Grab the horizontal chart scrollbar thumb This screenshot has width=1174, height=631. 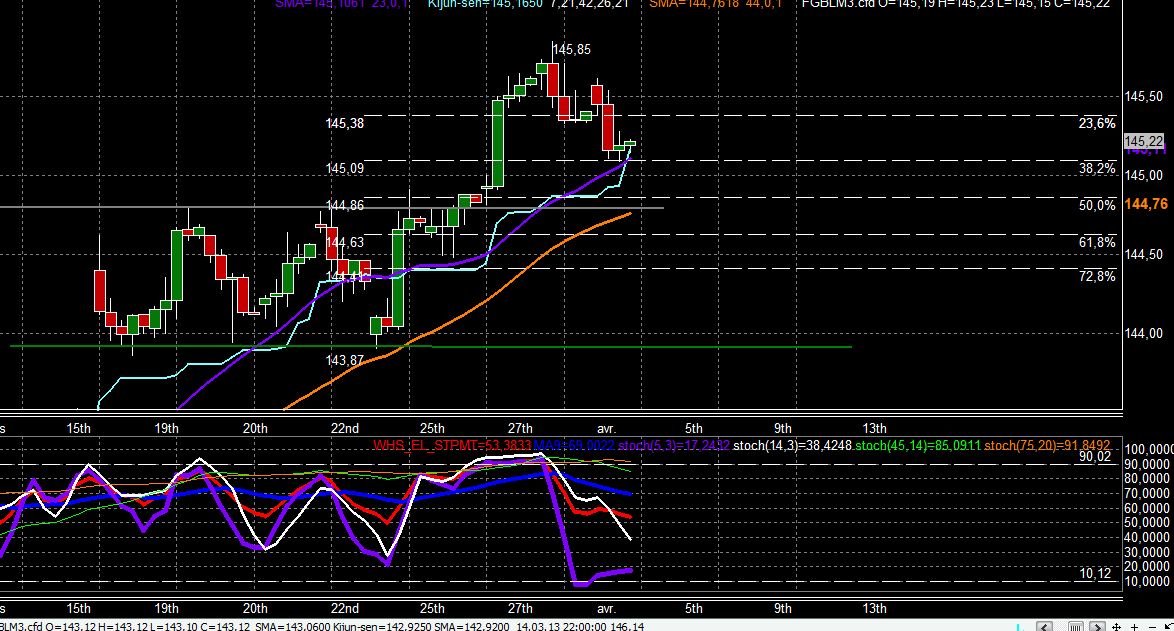[1076, 627]
